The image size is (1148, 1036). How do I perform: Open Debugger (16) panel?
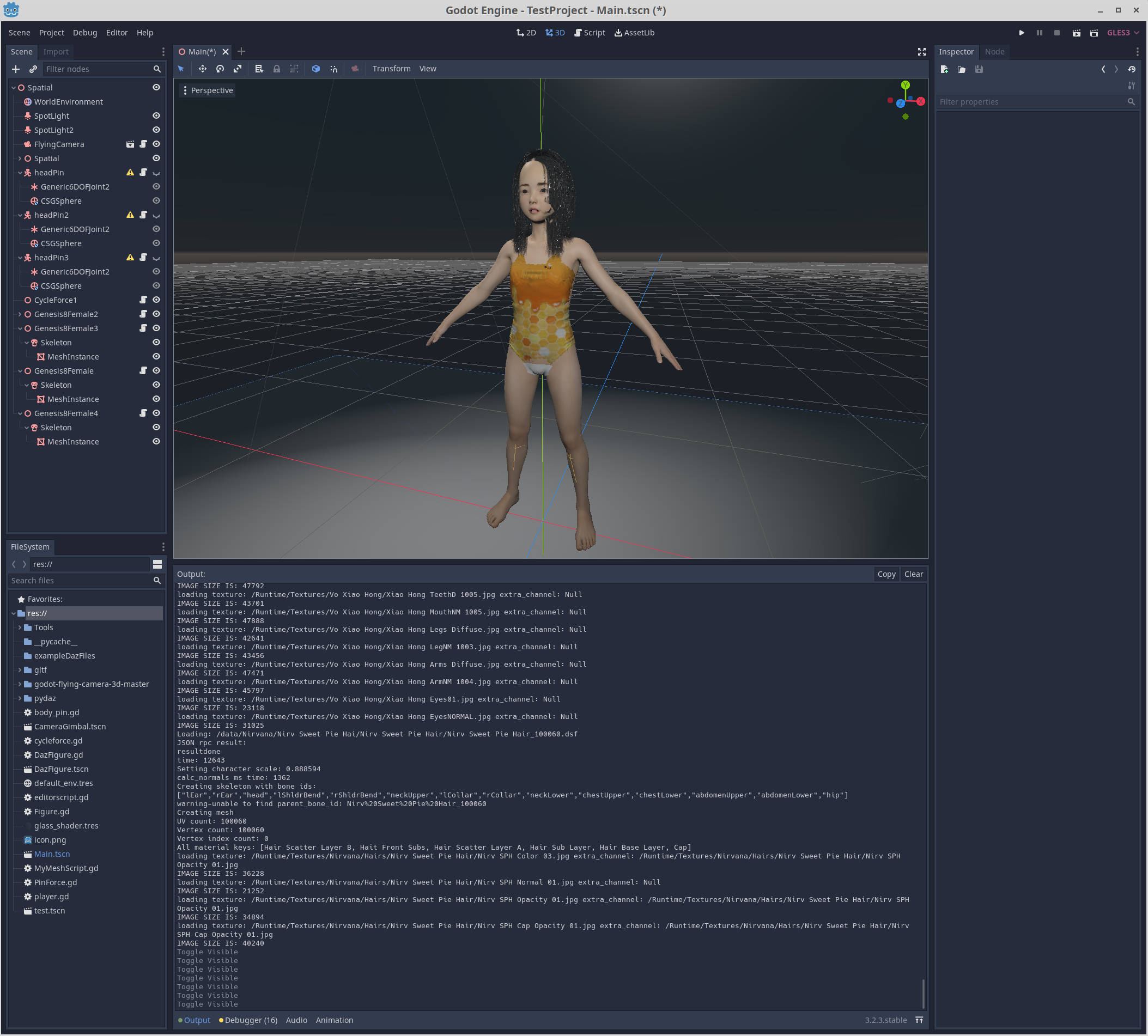click(x=248, y=1020)
